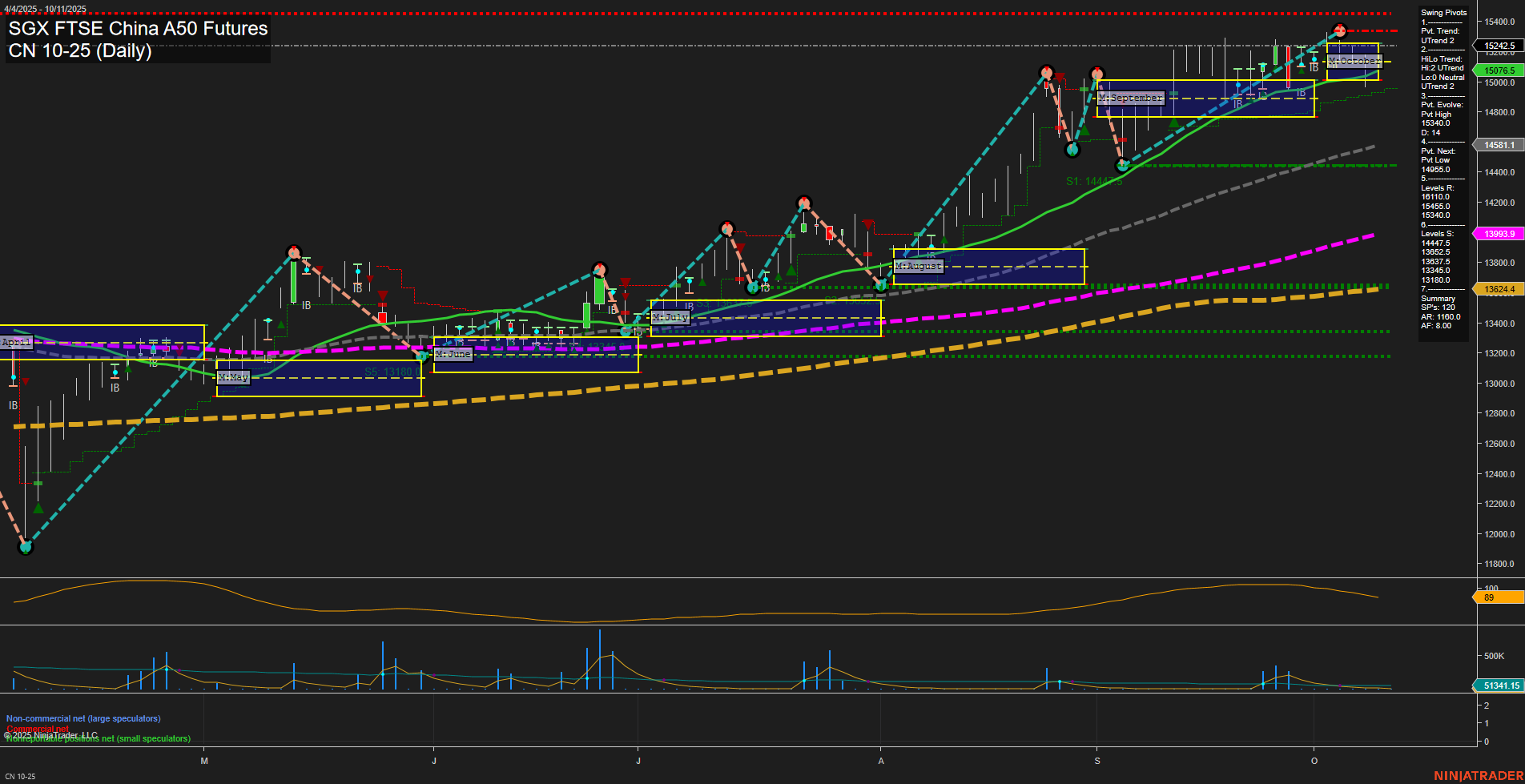
Task: Expand the Summary section of the Swing Pivots panel
Action: click(1438, 298)
